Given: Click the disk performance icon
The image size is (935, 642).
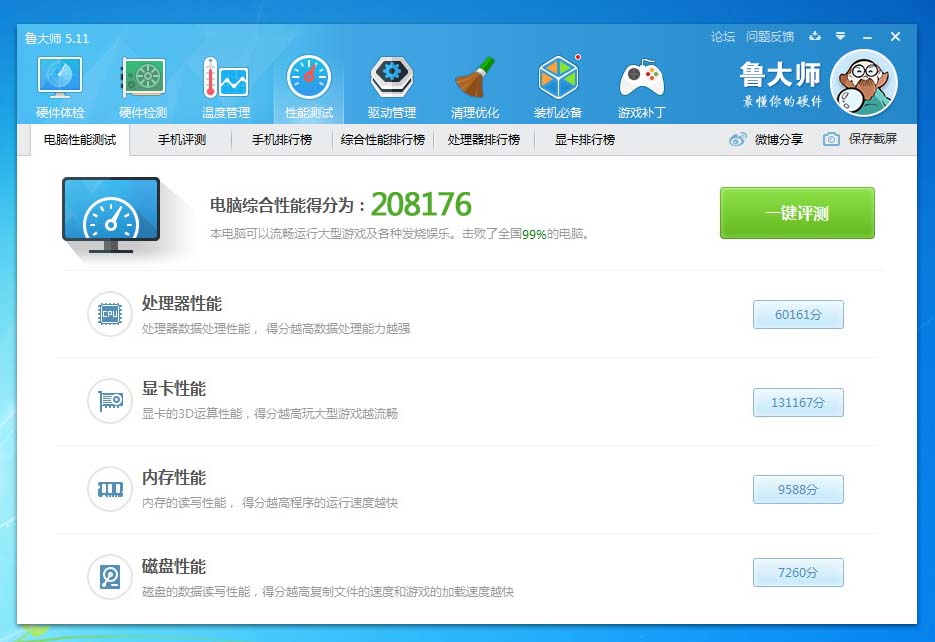Looking at the screenshot, I should click(x=110, y=577).
